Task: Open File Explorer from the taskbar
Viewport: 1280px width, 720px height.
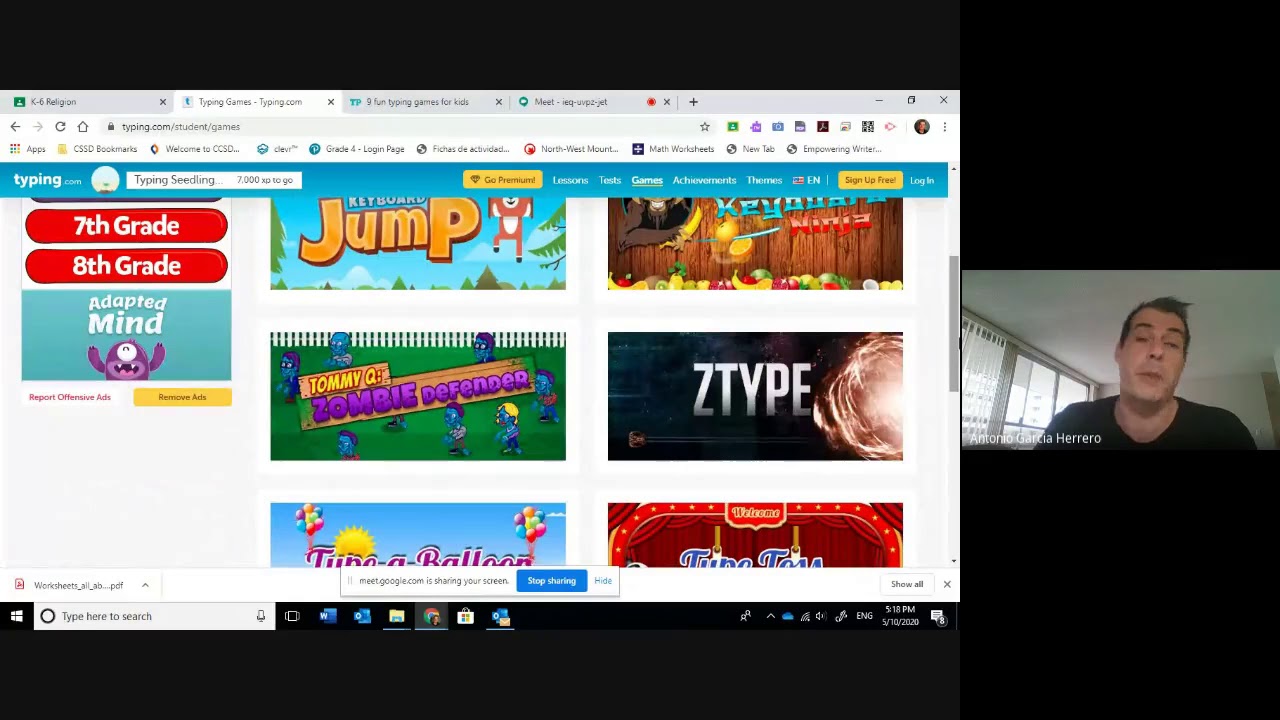Action: pos(397,616)
